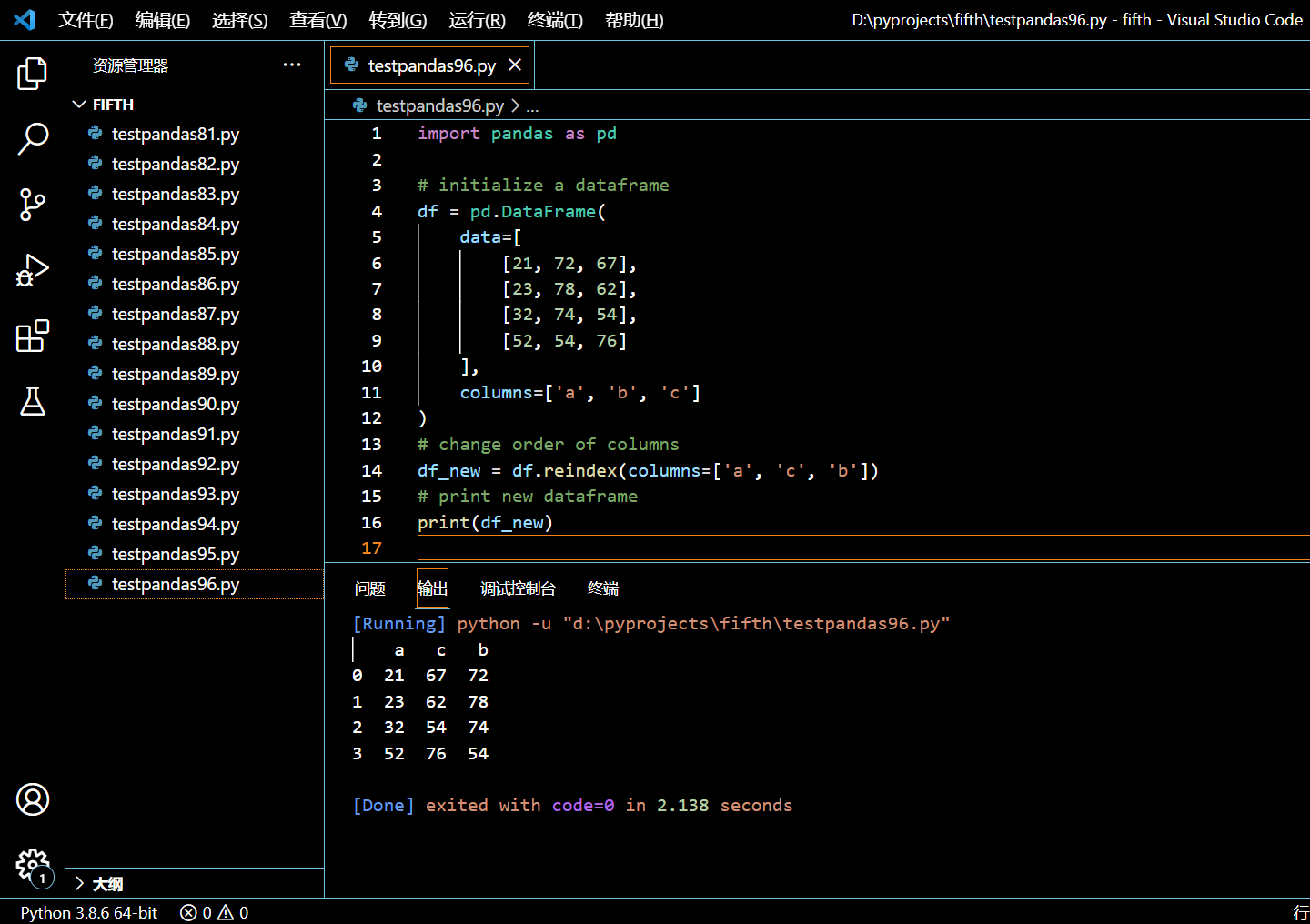Image resolution: width=1310 pixels, height=924 pixels.
Task: Expand the 大纲 outline section
Action: pos(195,883)
